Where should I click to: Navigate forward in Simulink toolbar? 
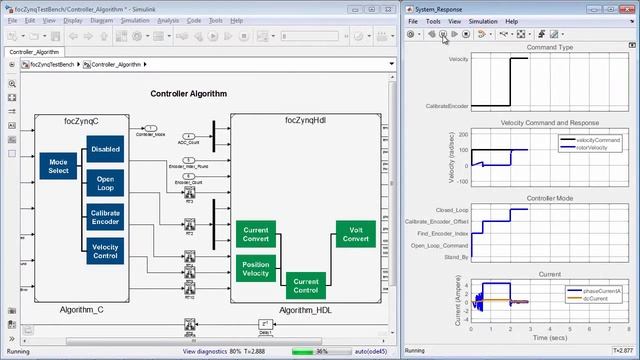[x=88, y=36]
